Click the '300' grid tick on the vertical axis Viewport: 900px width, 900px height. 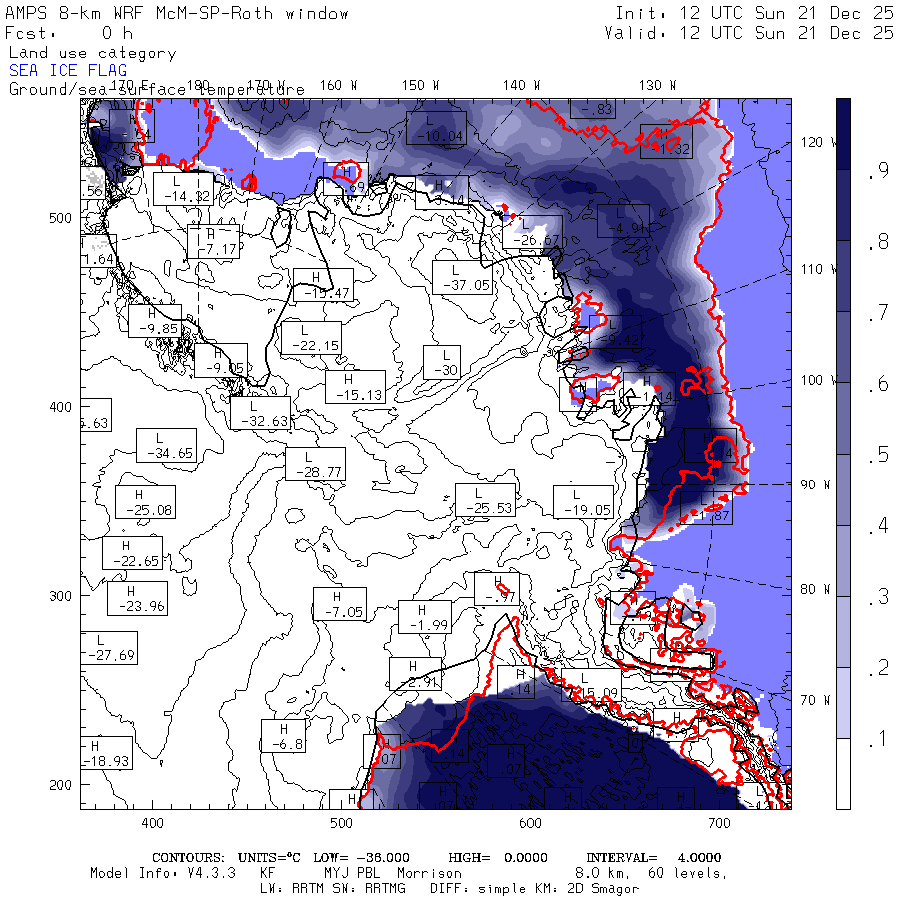(60, 596)
